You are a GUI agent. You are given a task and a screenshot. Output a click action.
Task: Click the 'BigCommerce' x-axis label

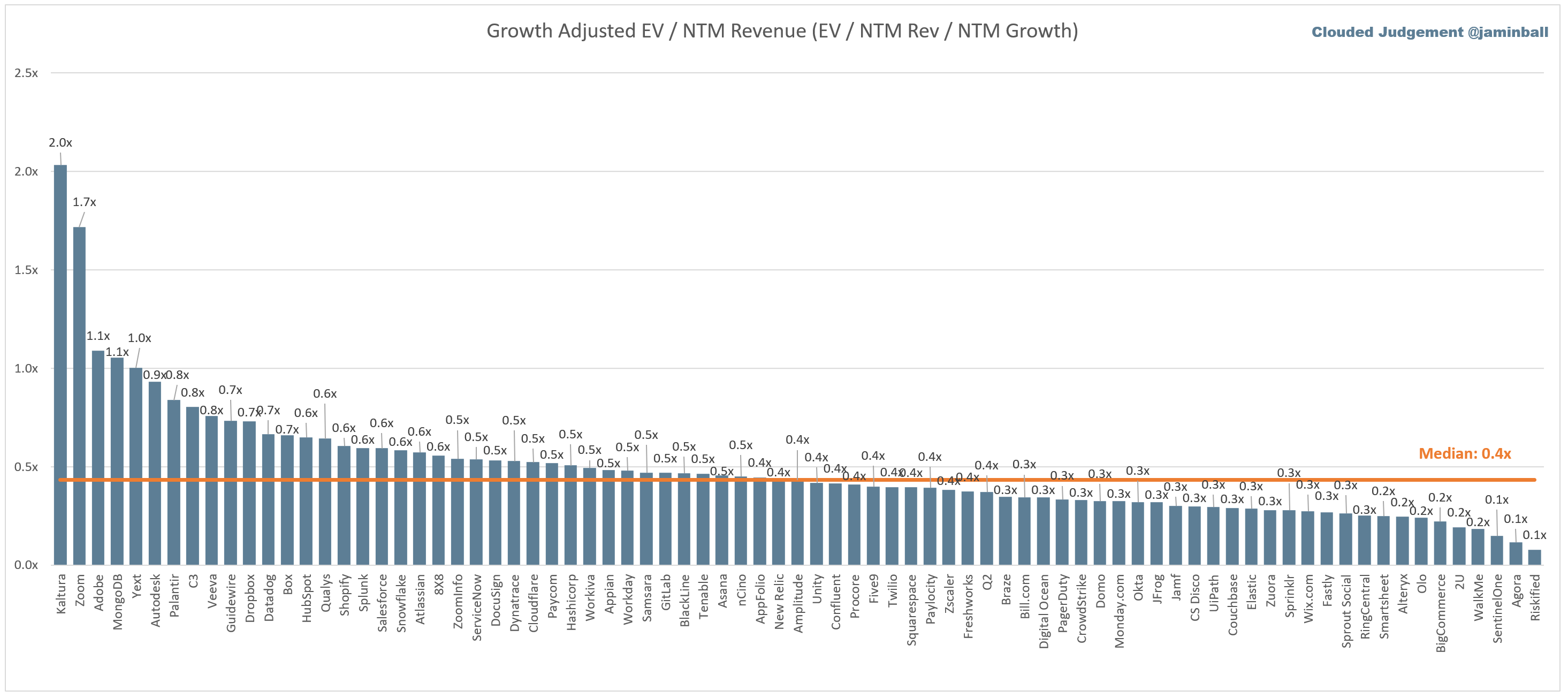point(1440,613)
